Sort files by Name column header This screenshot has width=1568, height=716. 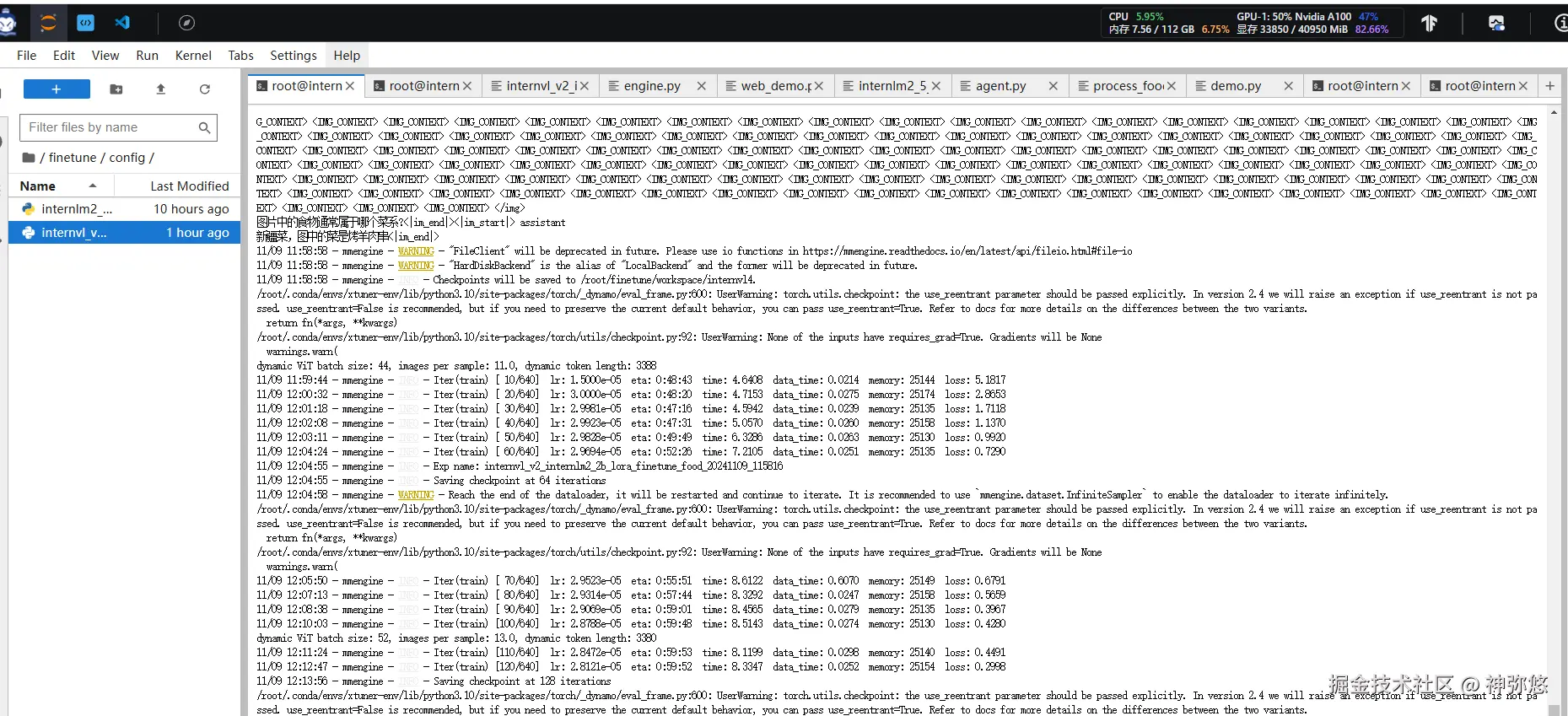pyautogui.click(x=61, y=186)
